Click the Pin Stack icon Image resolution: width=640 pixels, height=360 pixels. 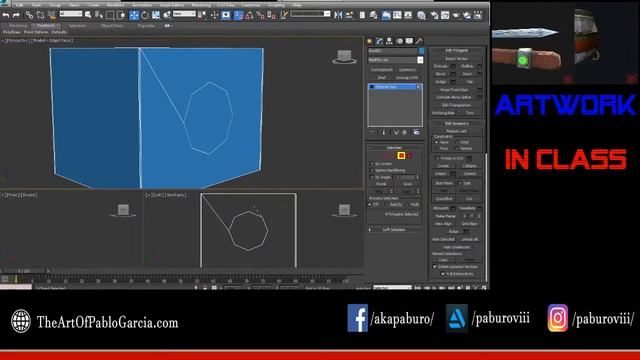372,132
